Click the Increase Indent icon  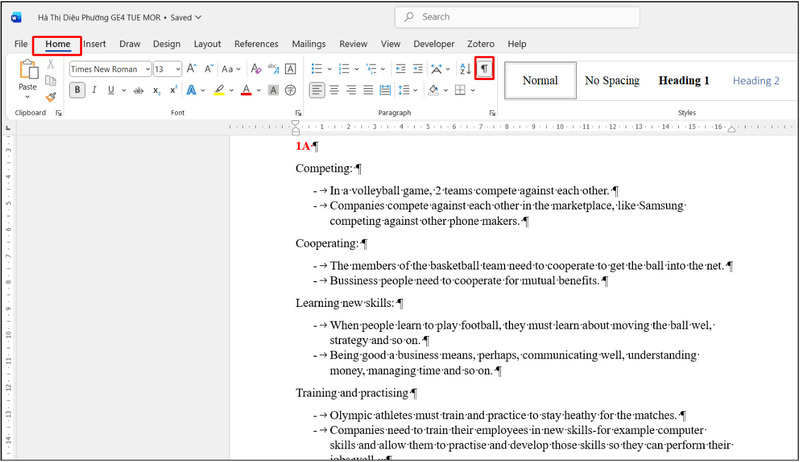coord(418,68)
